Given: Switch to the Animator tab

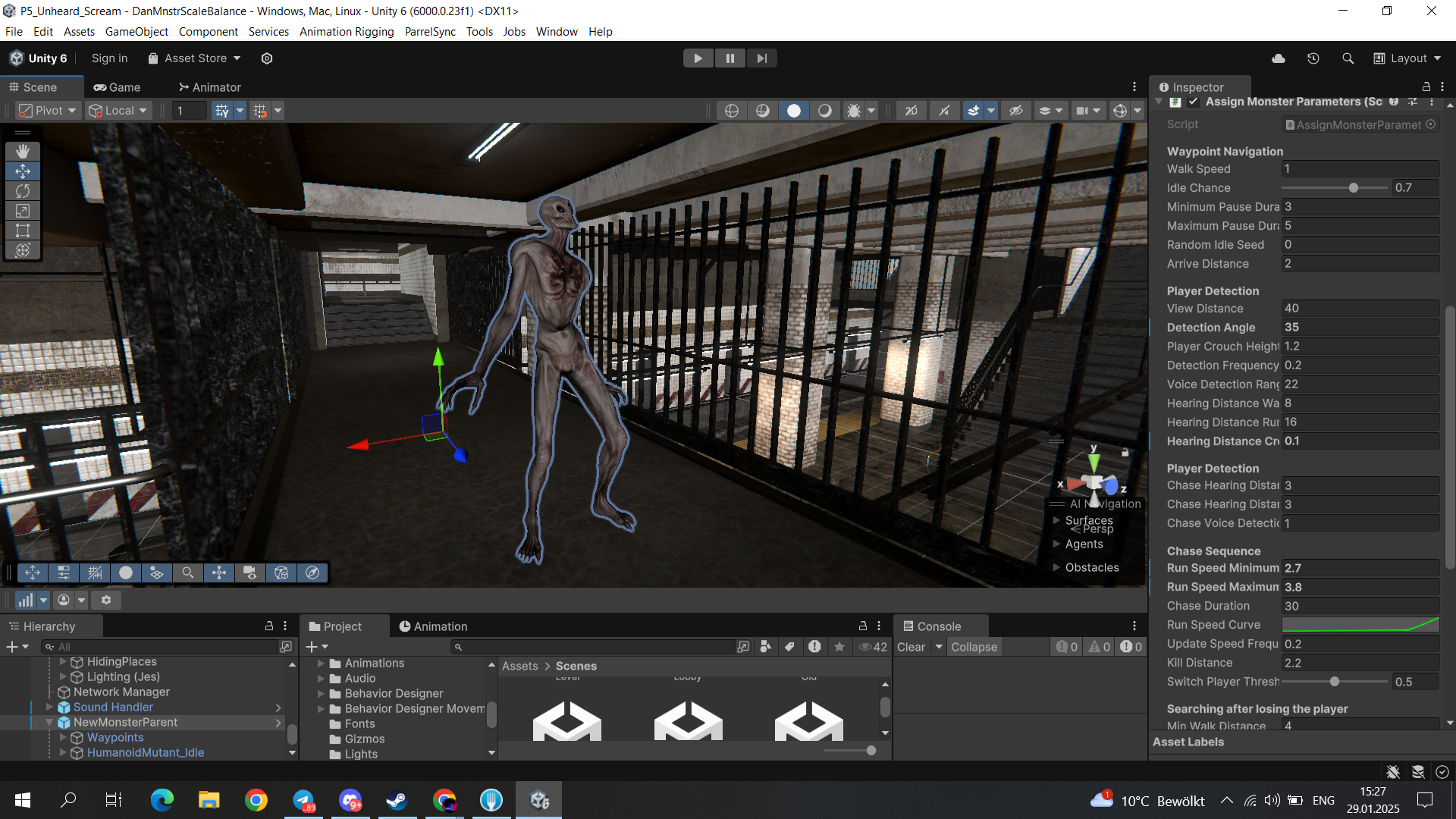Looking at the screenshot, I should [209, 87].
